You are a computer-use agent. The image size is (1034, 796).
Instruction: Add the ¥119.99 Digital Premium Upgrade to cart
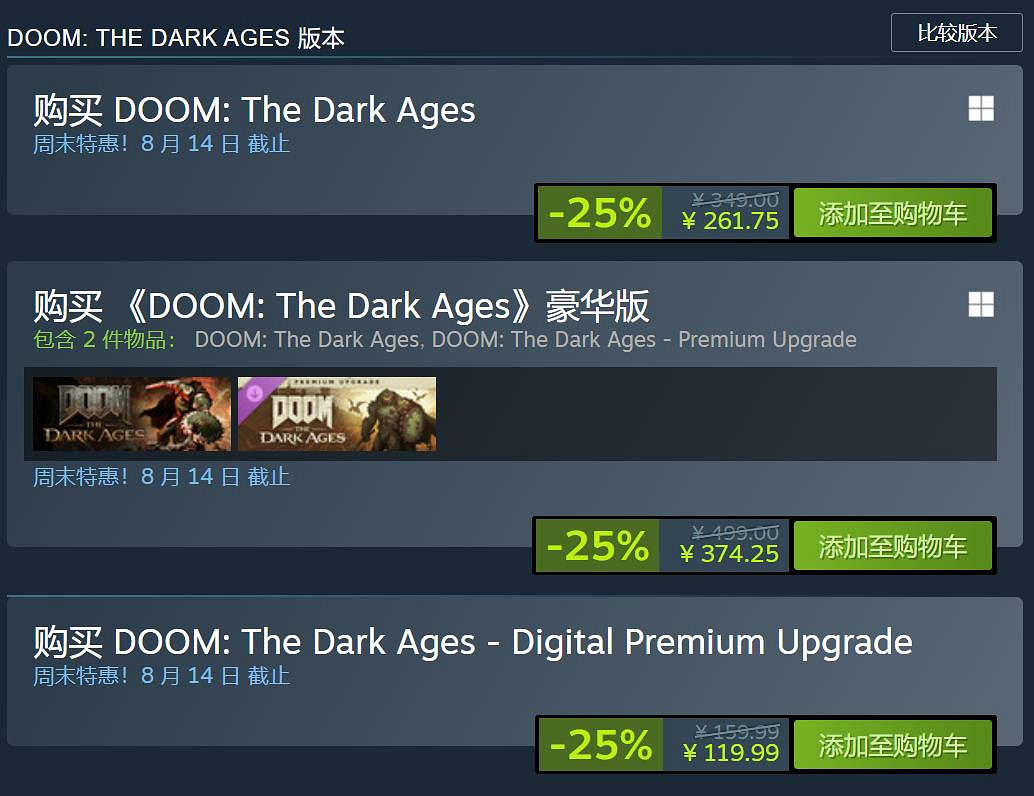[892, 745]
